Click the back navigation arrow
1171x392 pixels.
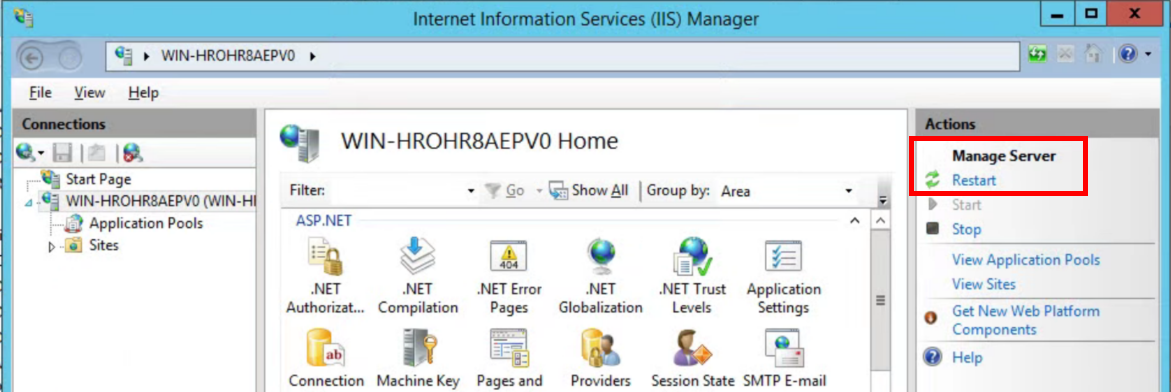pyautogui.click(x=31, y=57)
